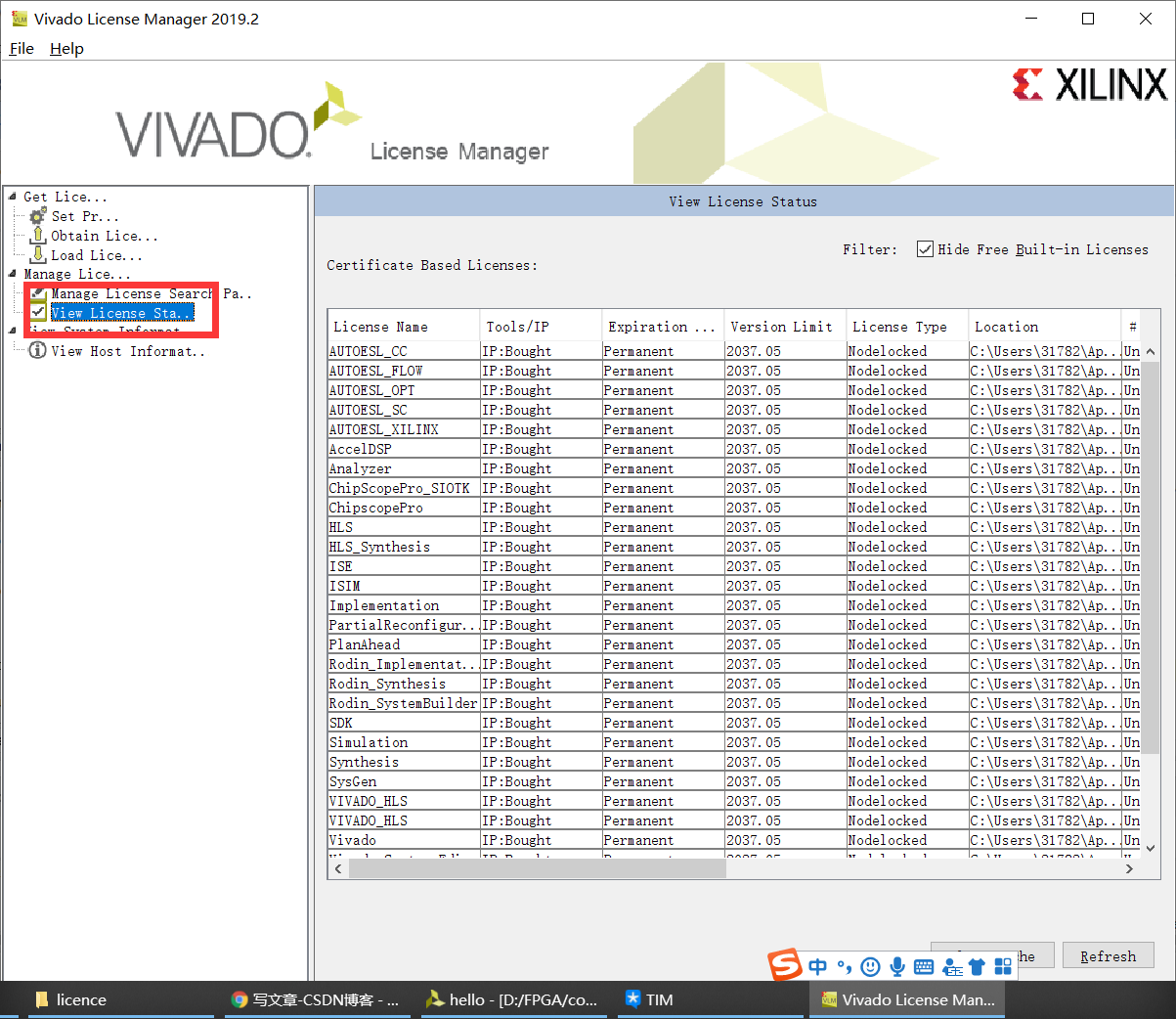The width and height of the screenshot is (1176, 1019).
Task: Switch to Chrome 写文章-CSDN博客 taskbar item
Action: 317,999
